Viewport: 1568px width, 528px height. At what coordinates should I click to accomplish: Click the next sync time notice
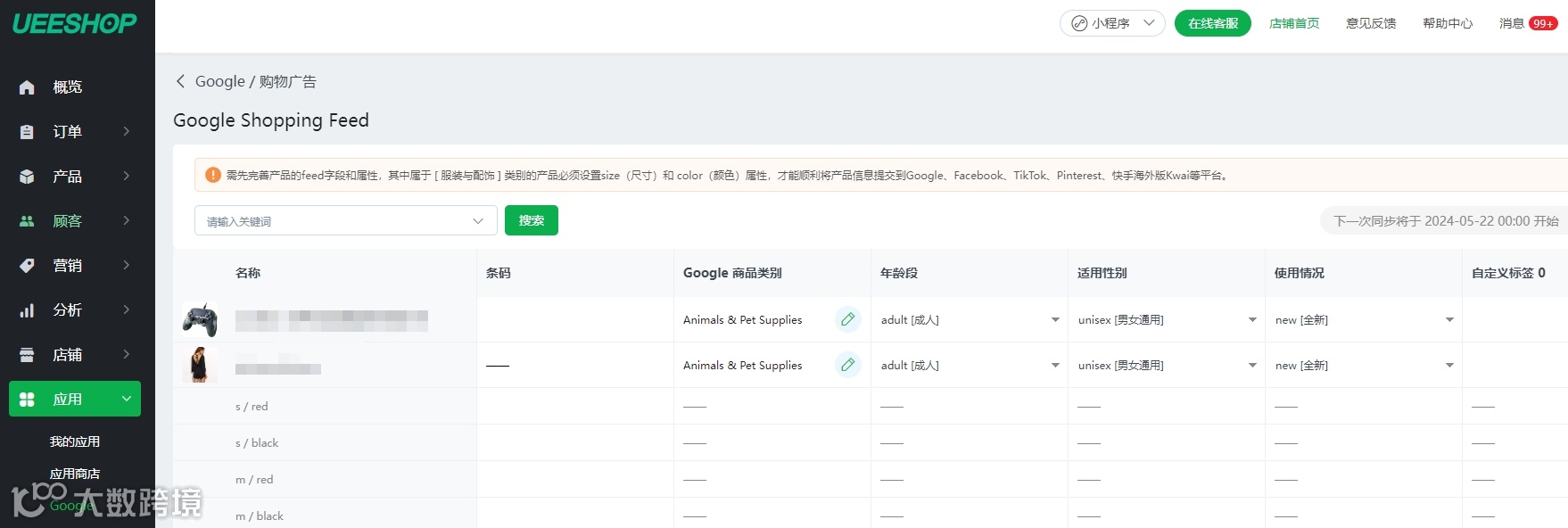[1445, 220]
